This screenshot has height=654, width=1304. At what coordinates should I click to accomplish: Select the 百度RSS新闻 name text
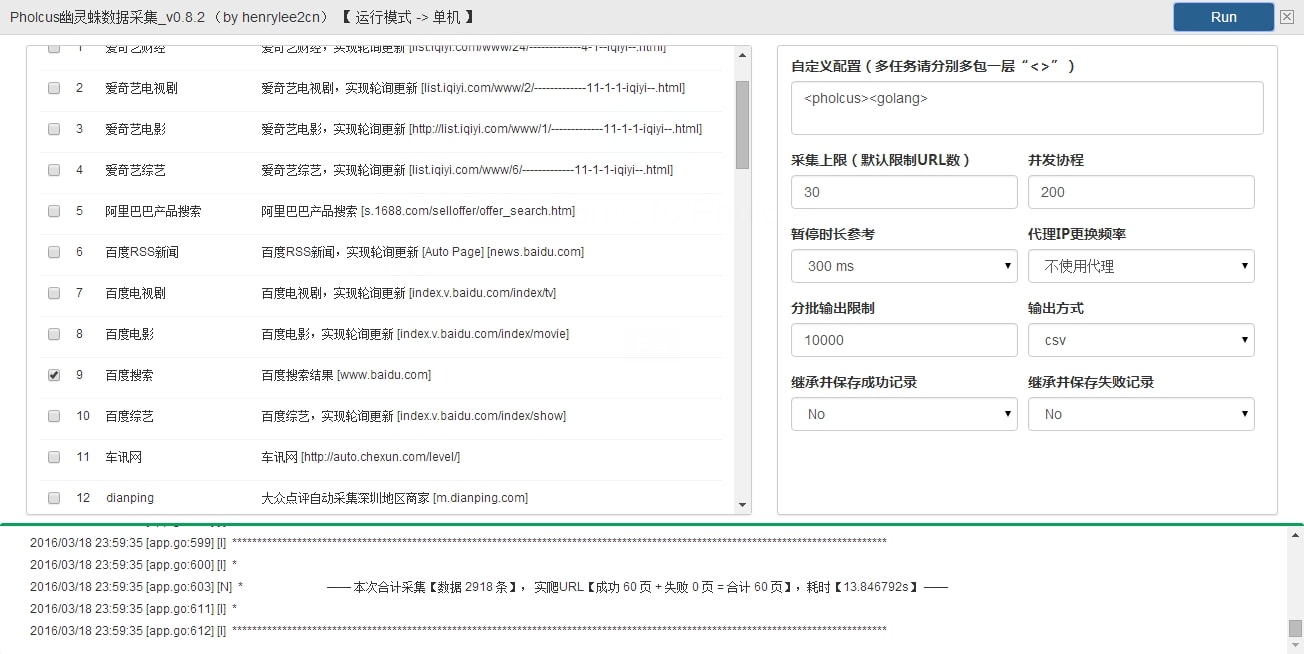[x=142, y=252]
